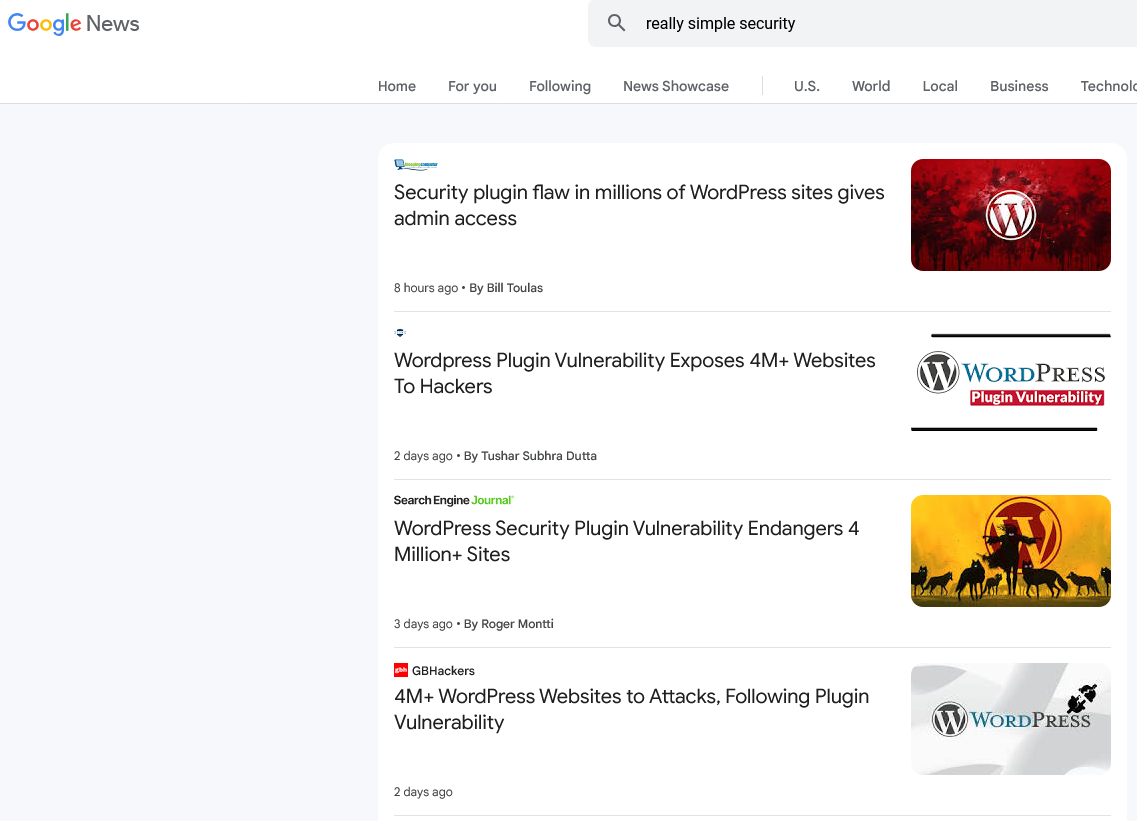
Task: Click the GBHackers red source icon
Action: click(400, 670)
